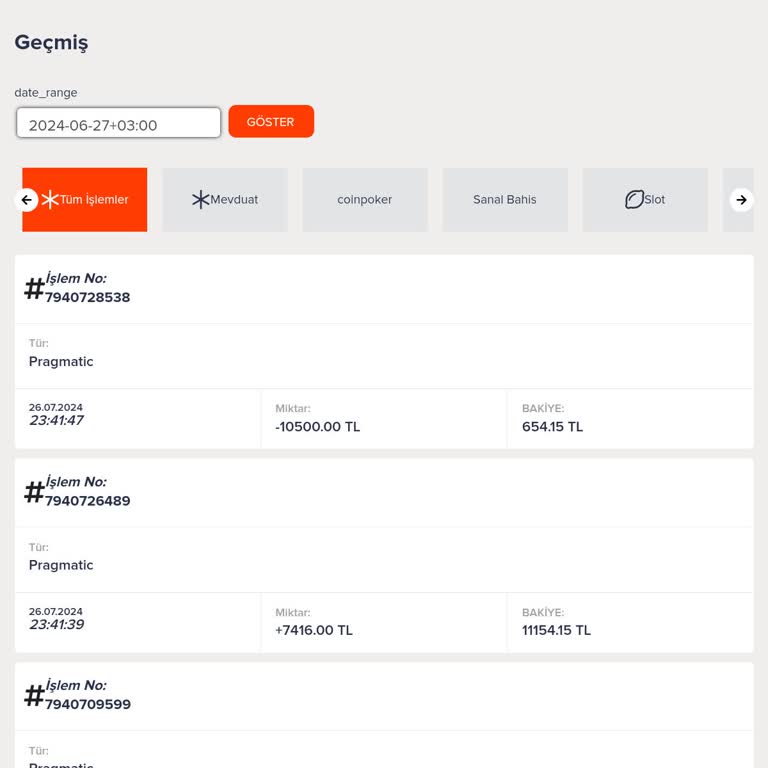Click BAKİYE label above 11154.15 TL
Image resolution: width=768 pixels, height=768 pixels.
point(543,613)
